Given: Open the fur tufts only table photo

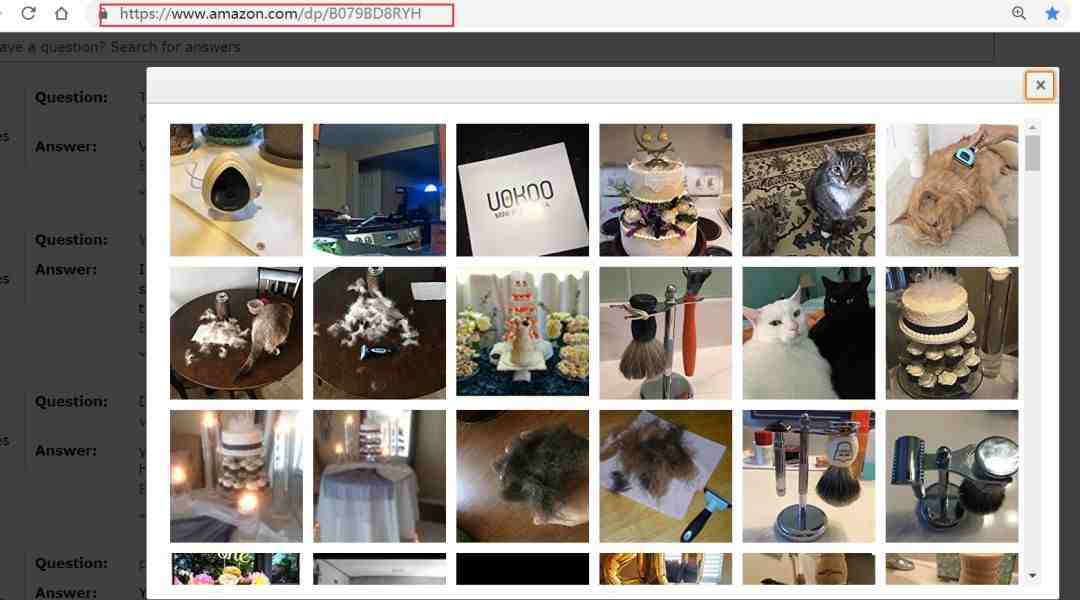Looking at the screenshot, I should pos(380,333).
